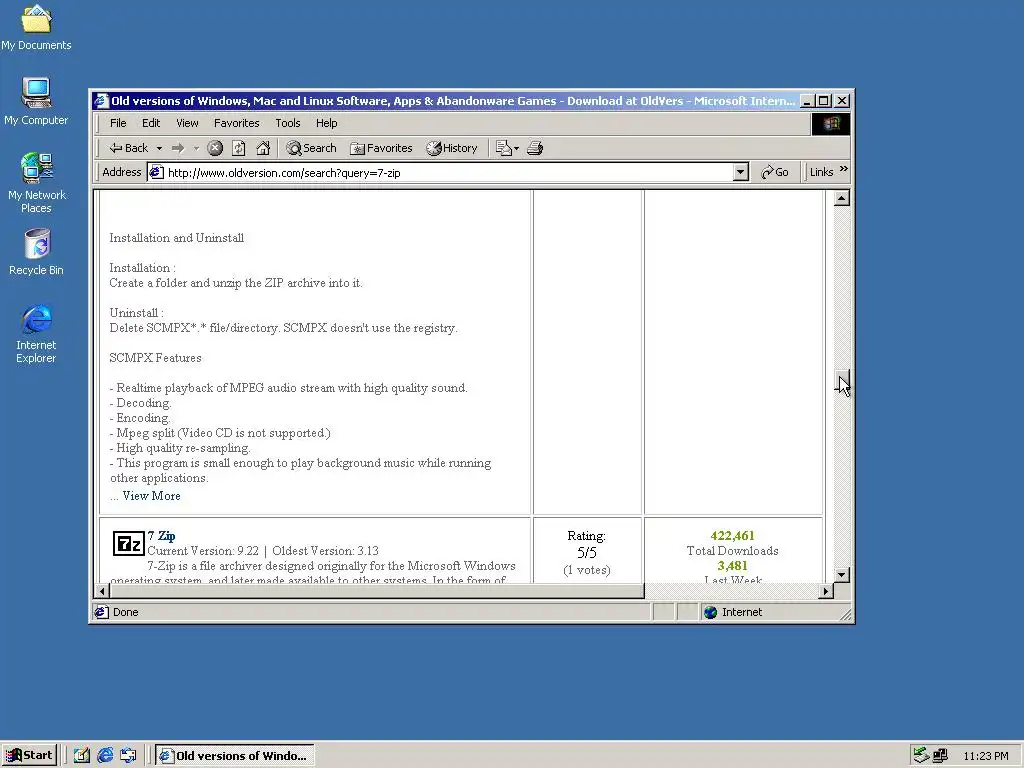Select the My Documents desktop icon

(x=36, y=29)
